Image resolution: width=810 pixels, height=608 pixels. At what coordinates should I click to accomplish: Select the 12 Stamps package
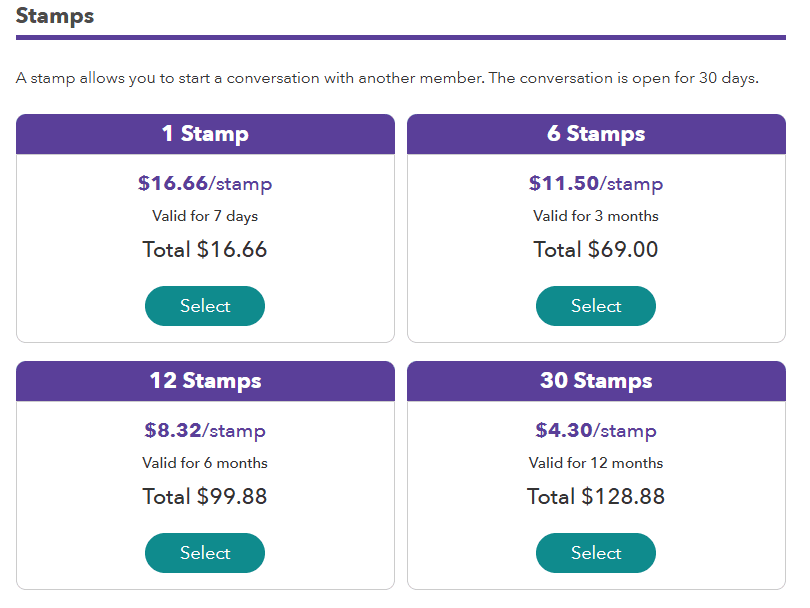point(205,553)
